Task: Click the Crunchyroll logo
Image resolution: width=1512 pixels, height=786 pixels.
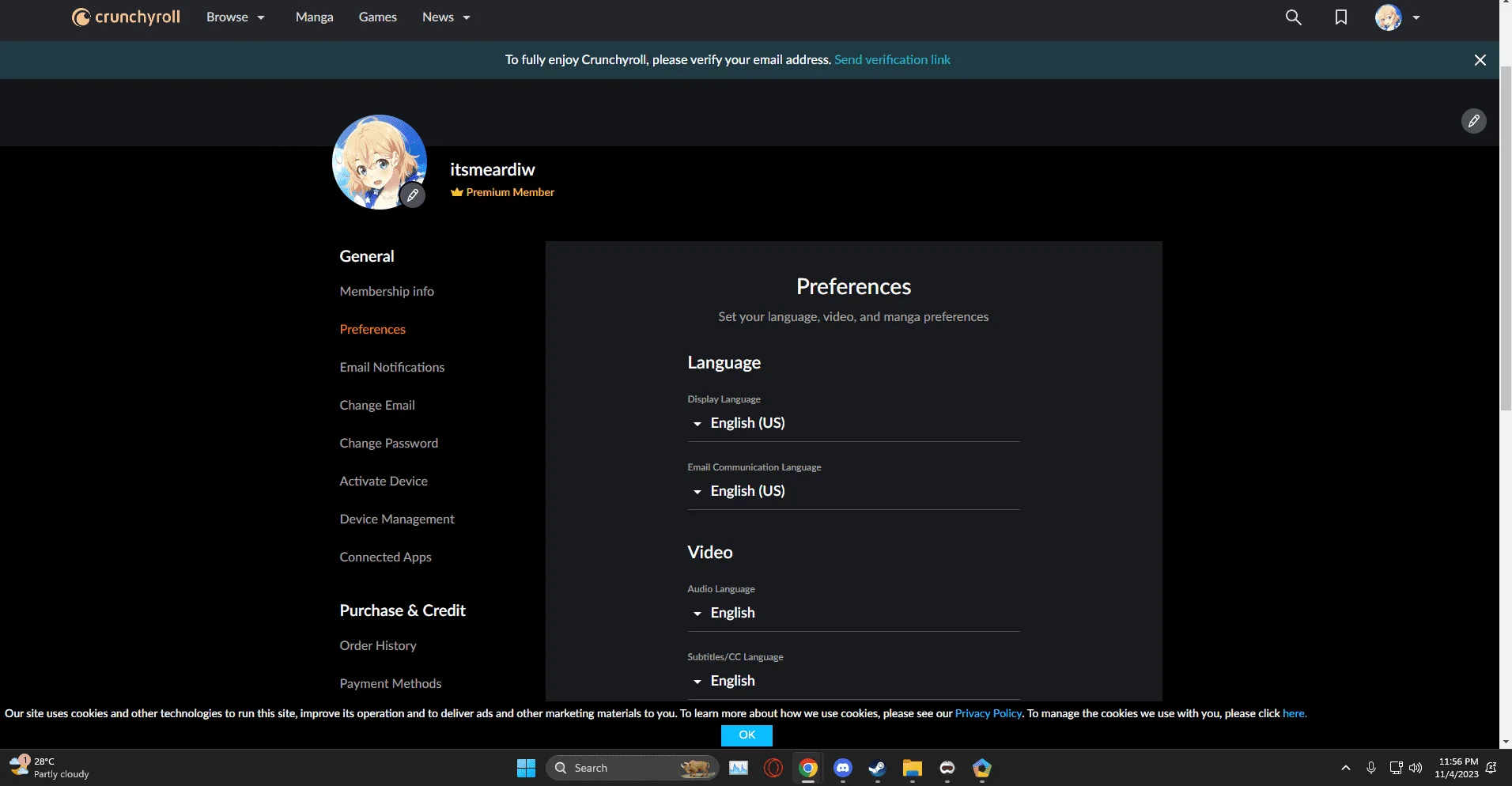Action: pos(126,17)
